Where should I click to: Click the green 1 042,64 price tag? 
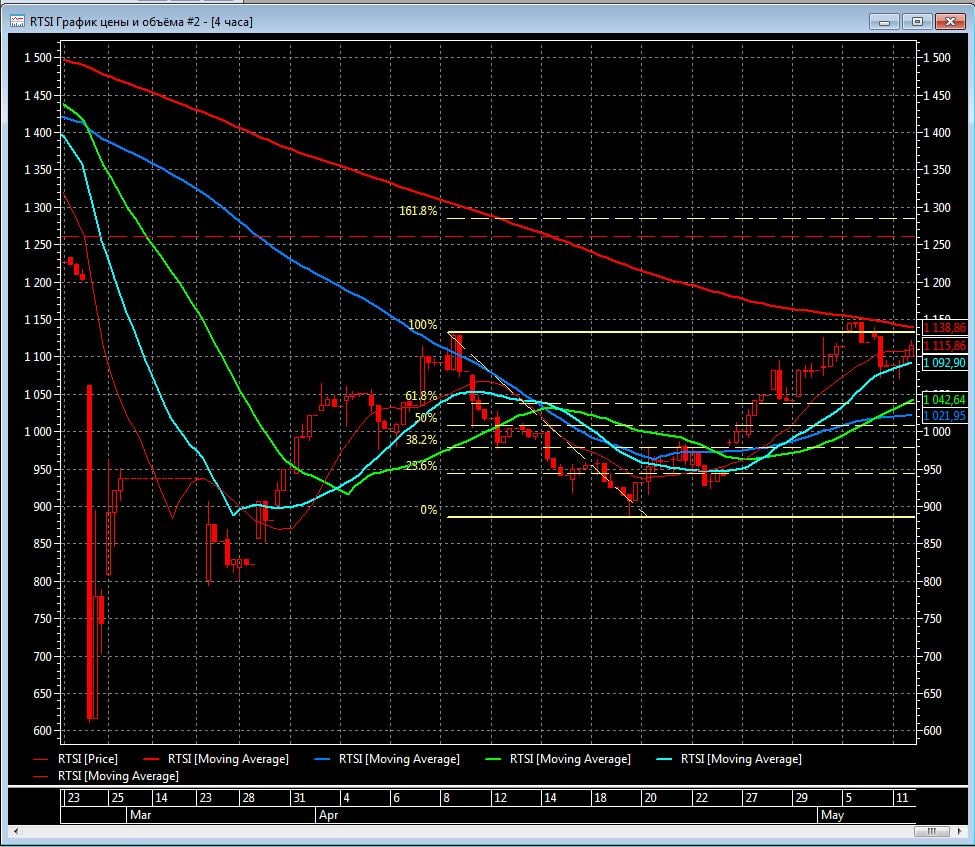943,400
